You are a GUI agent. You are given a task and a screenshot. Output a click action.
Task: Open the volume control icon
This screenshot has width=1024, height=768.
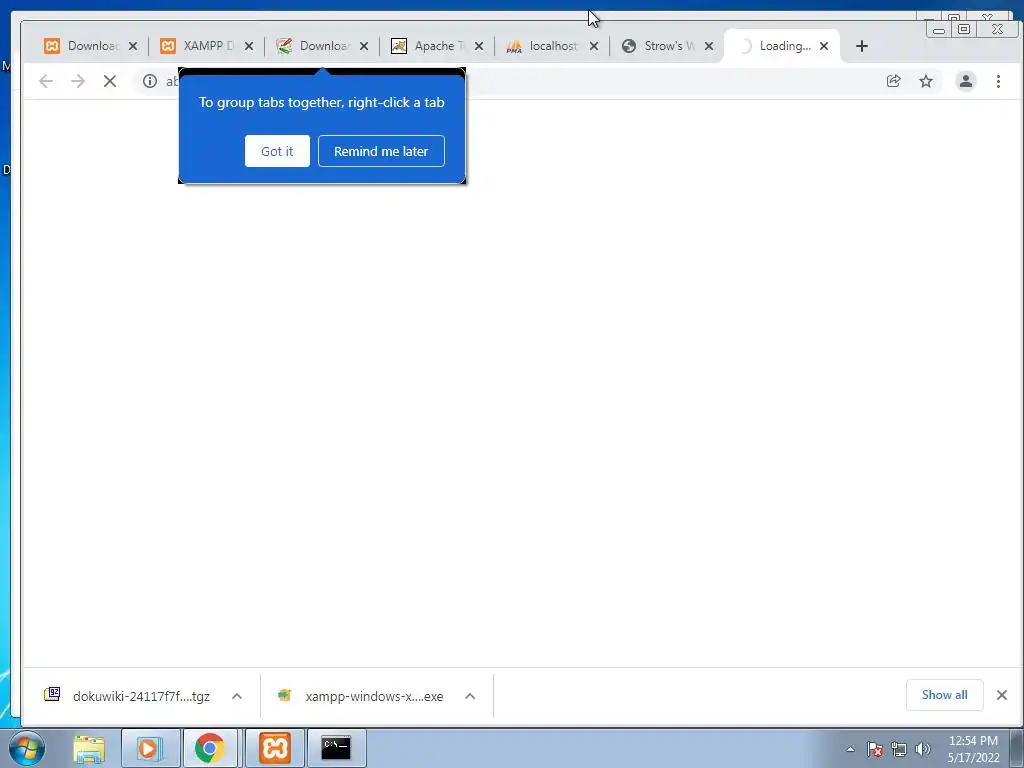pyautogui.click(x=923, y=749)
